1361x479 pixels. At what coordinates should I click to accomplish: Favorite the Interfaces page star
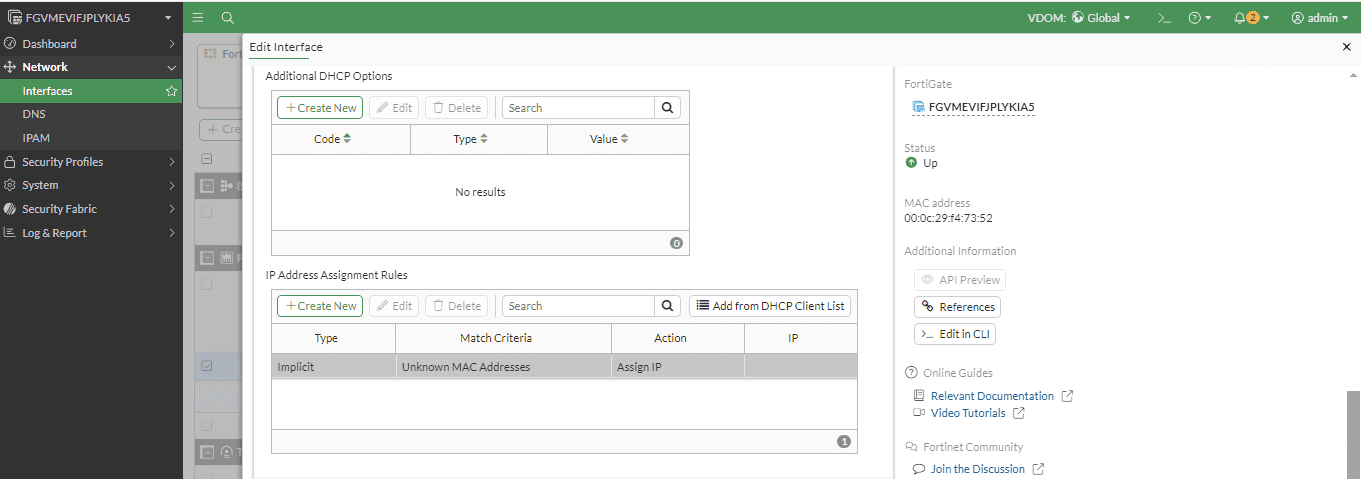tap(171, 91)
